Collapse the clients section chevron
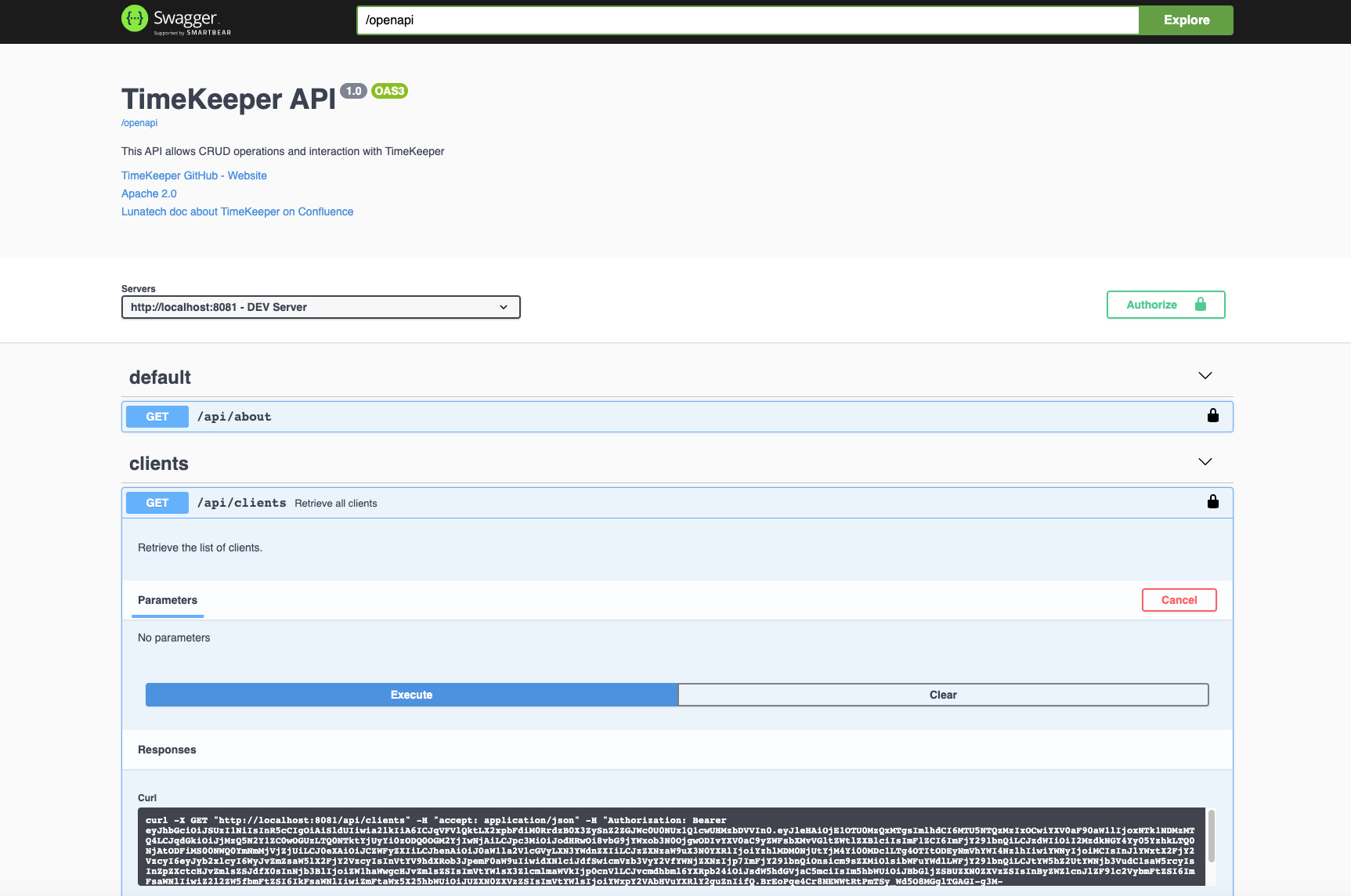 click(x=1205, y=462)
